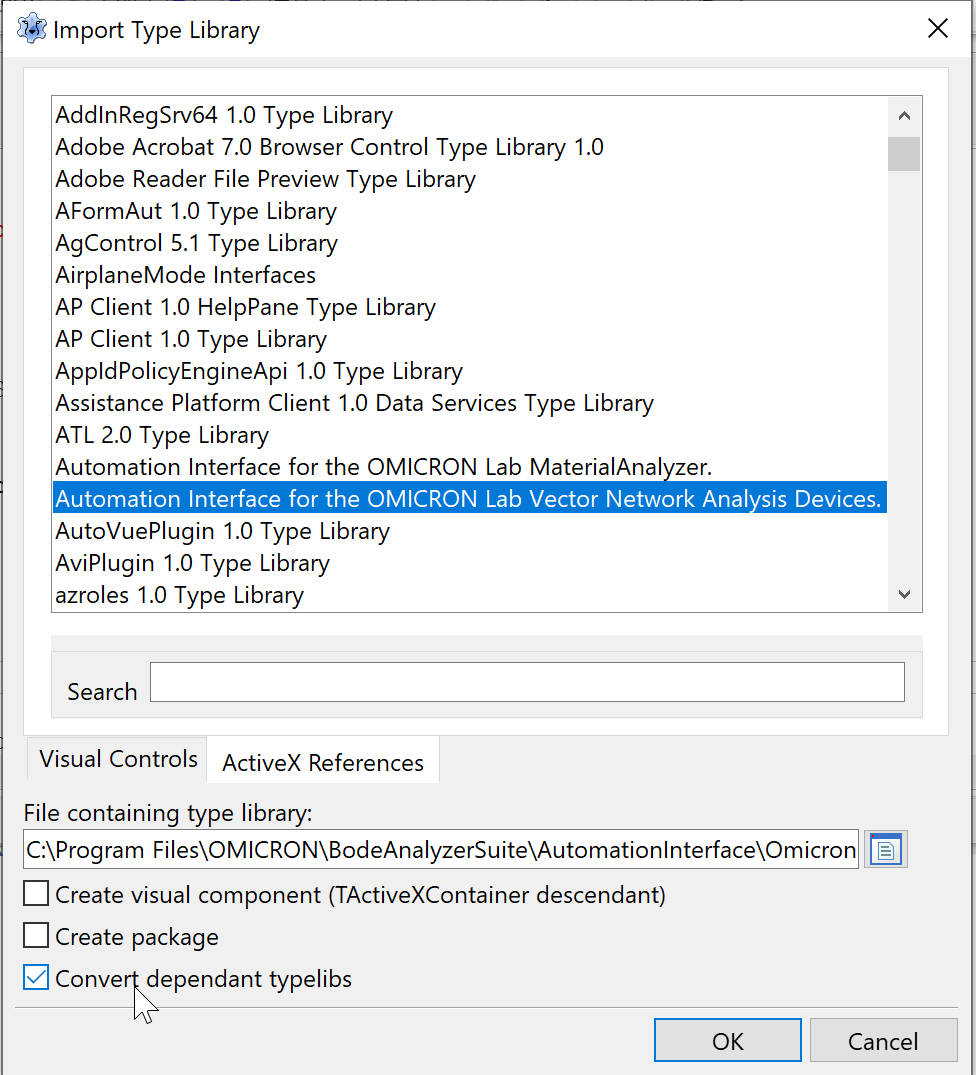Click the library list scrollbar thumb
Image resolution: width=976 pixels, height=1075 pixels.
(x=904, y=154)
